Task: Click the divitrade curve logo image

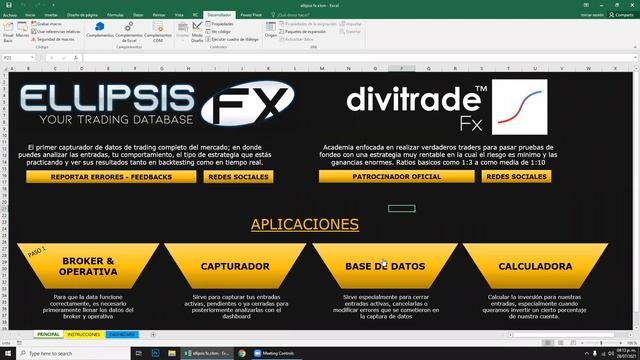Action: coord(520,107)
